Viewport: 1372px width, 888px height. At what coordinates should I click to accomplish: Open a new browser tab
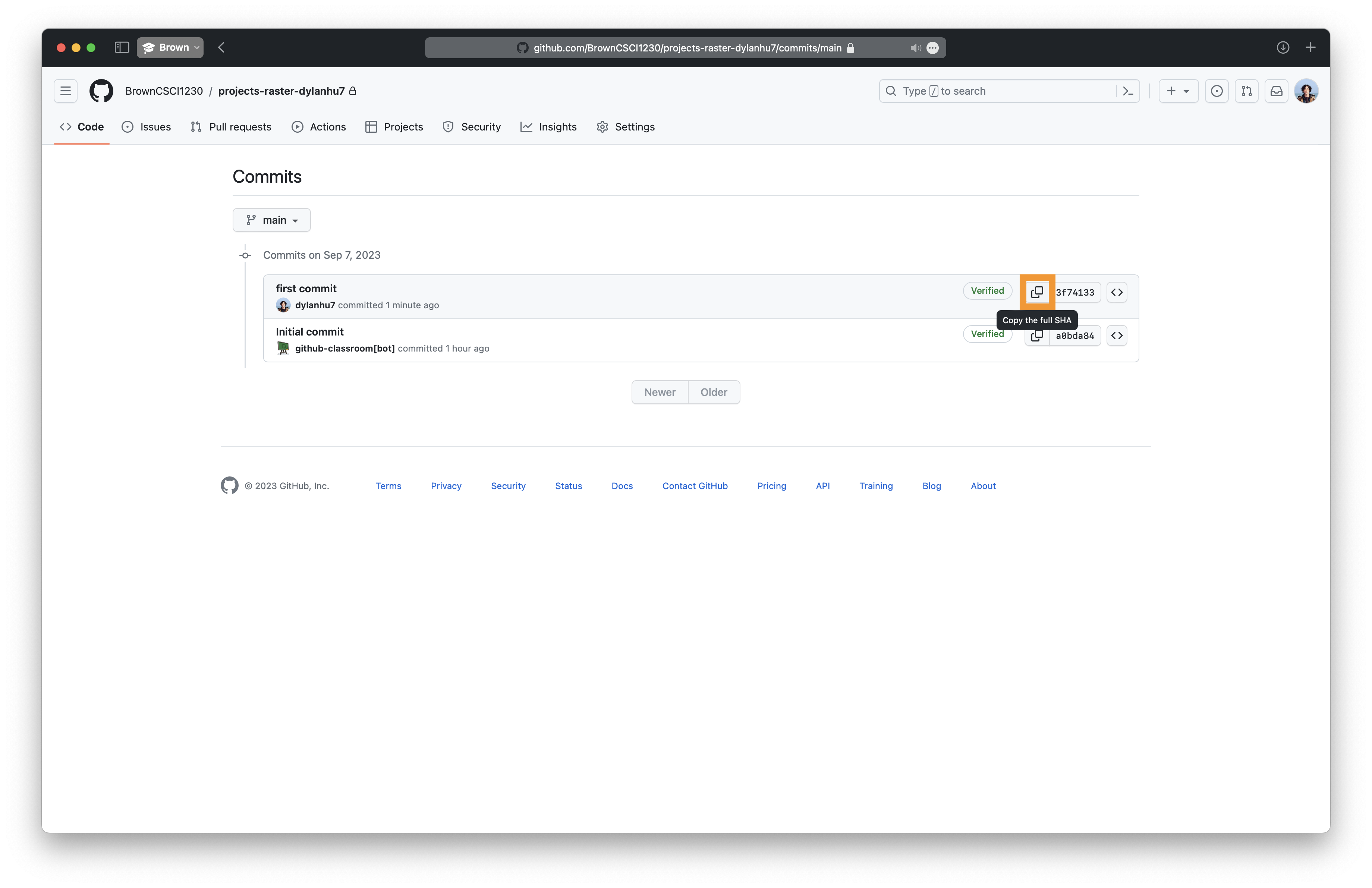(x=1310, y=47)
